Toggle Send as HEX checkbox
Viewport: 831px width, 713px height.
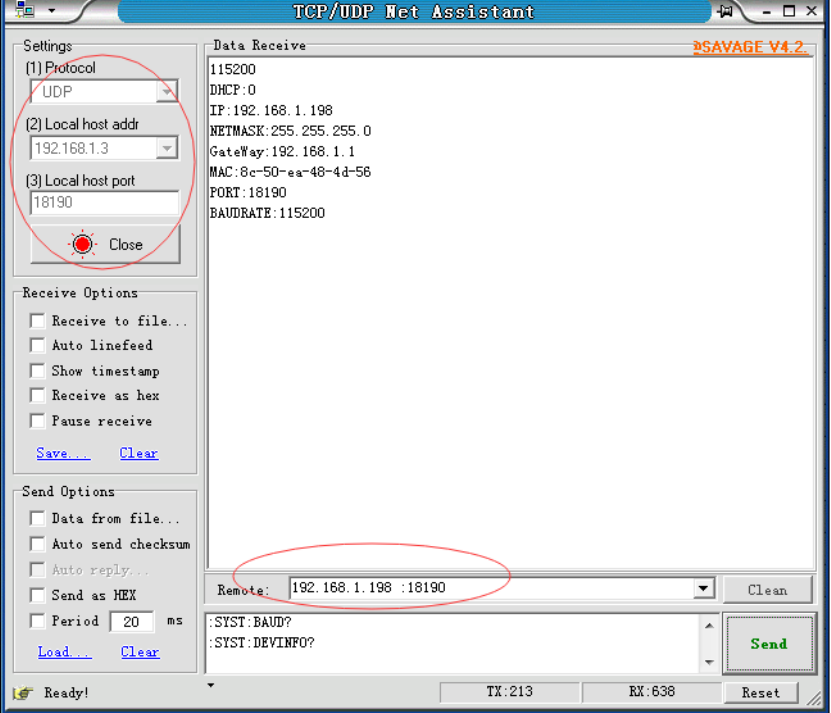[x=38, y=595]
